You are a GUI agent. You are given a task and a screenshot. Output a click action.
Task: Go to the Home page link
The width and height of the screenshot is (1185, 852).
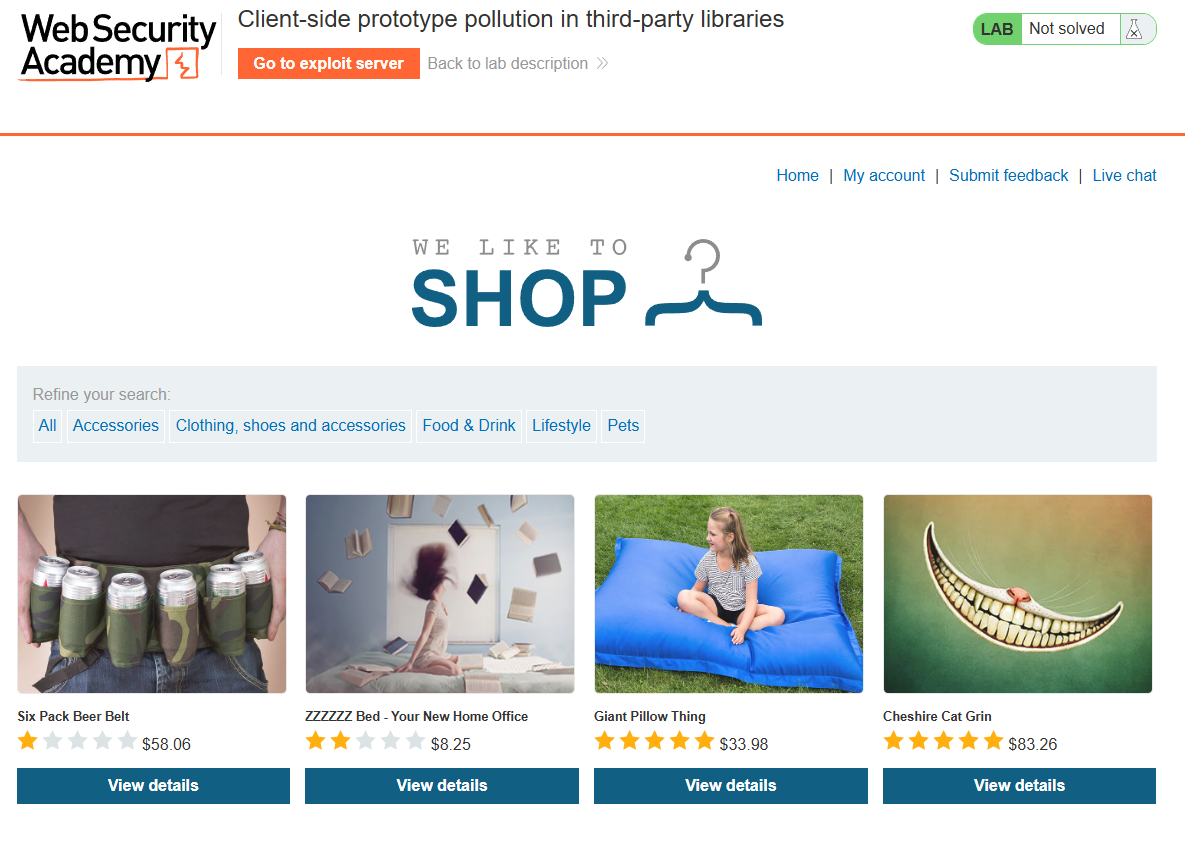pyautogui.click(x=797, y=175)
